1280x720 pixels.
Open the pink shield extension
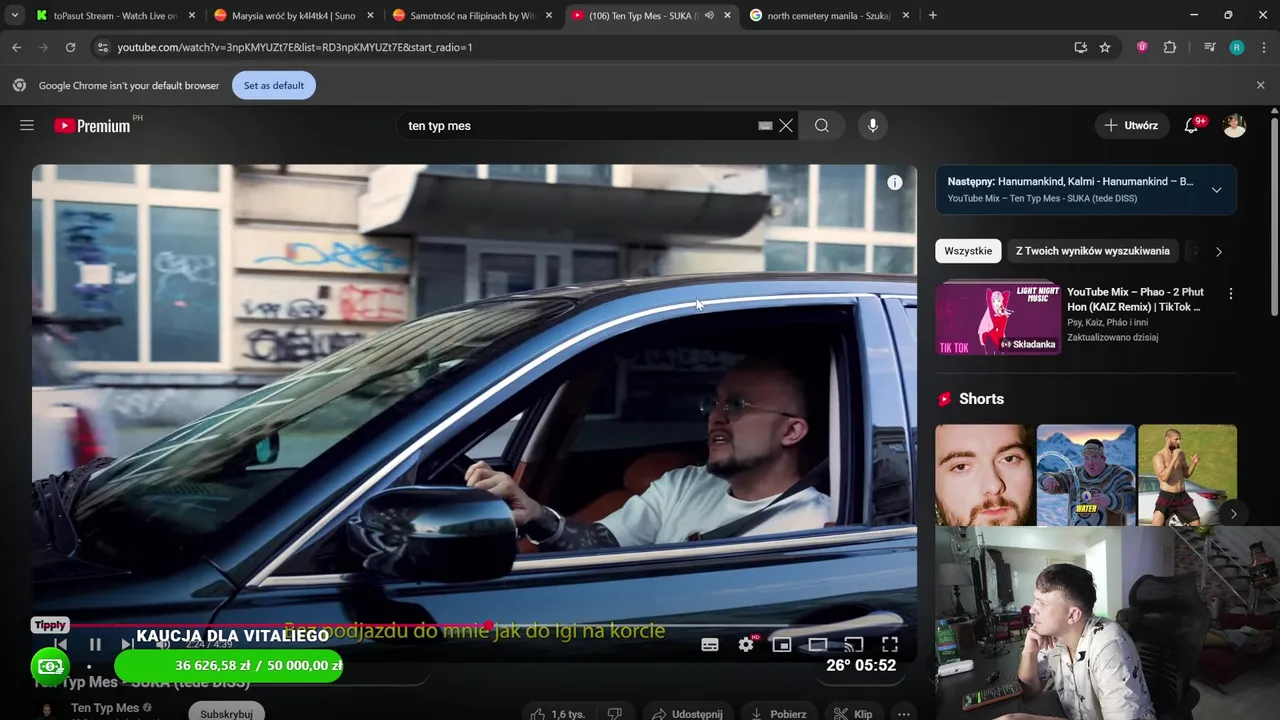[x=1142, y=47]
